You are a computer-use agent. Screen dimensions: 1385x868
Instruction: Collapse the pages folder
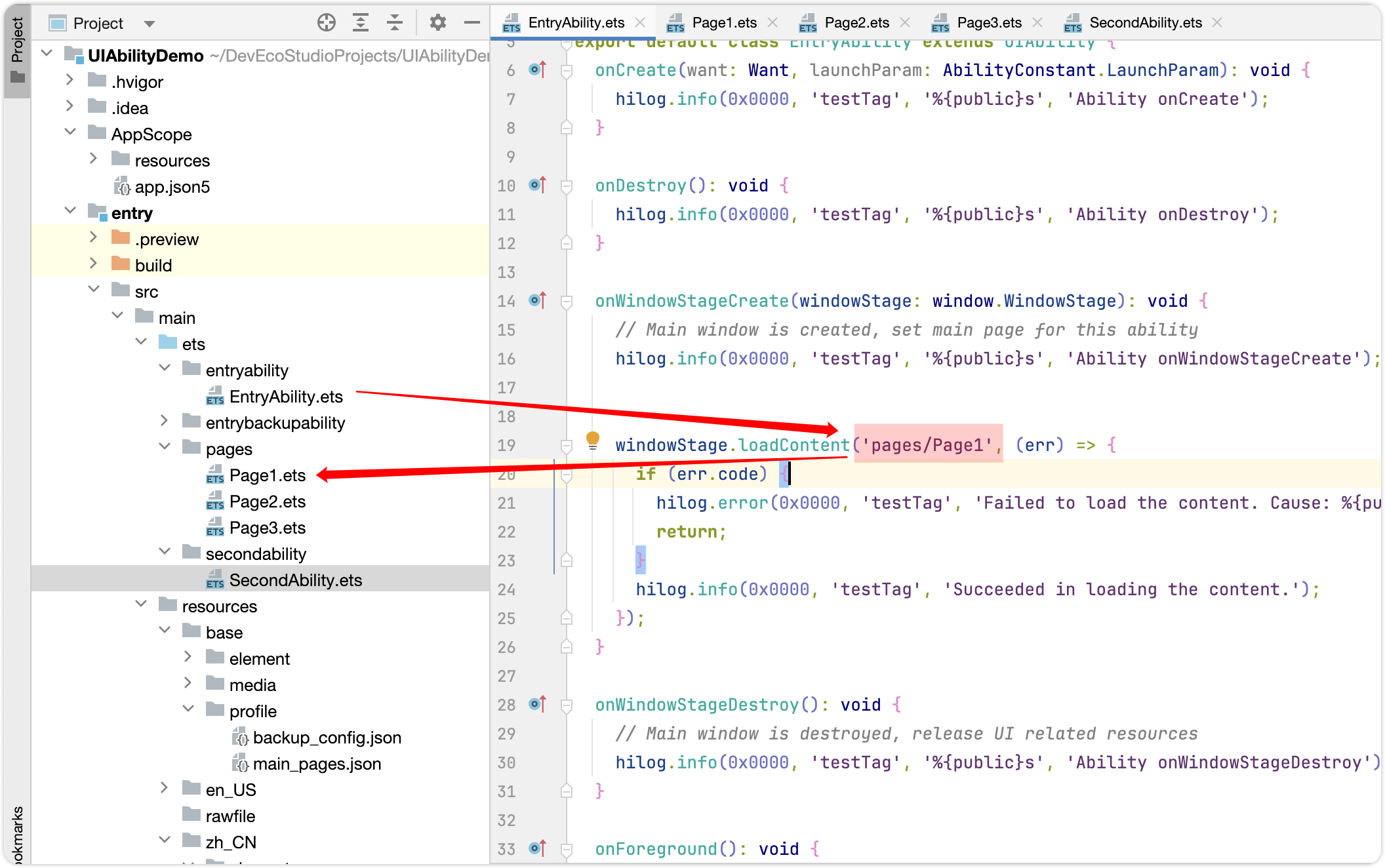click(164, 446)
